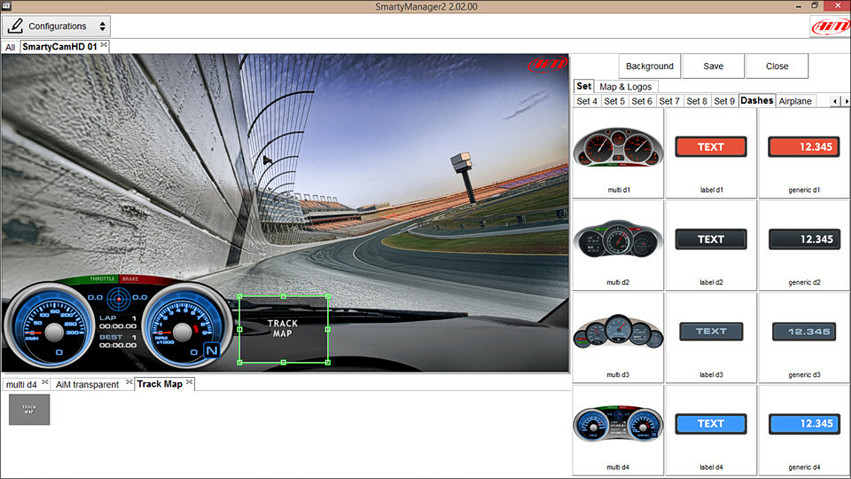Switch to the Map & Logos tab
Viewport: 851px width, 479px height.
tap(627, 87)
